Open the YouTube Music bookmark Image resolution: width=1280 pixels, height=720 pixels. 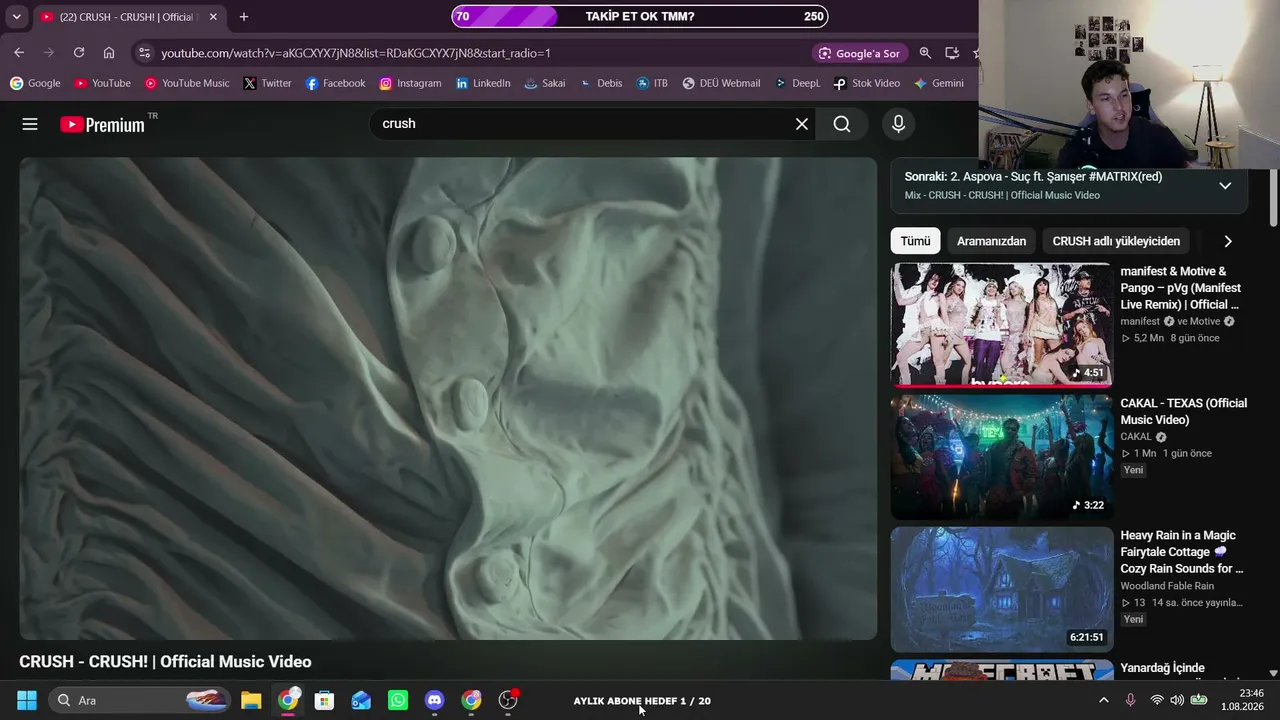pyautogui.click(x=187, y=83)
